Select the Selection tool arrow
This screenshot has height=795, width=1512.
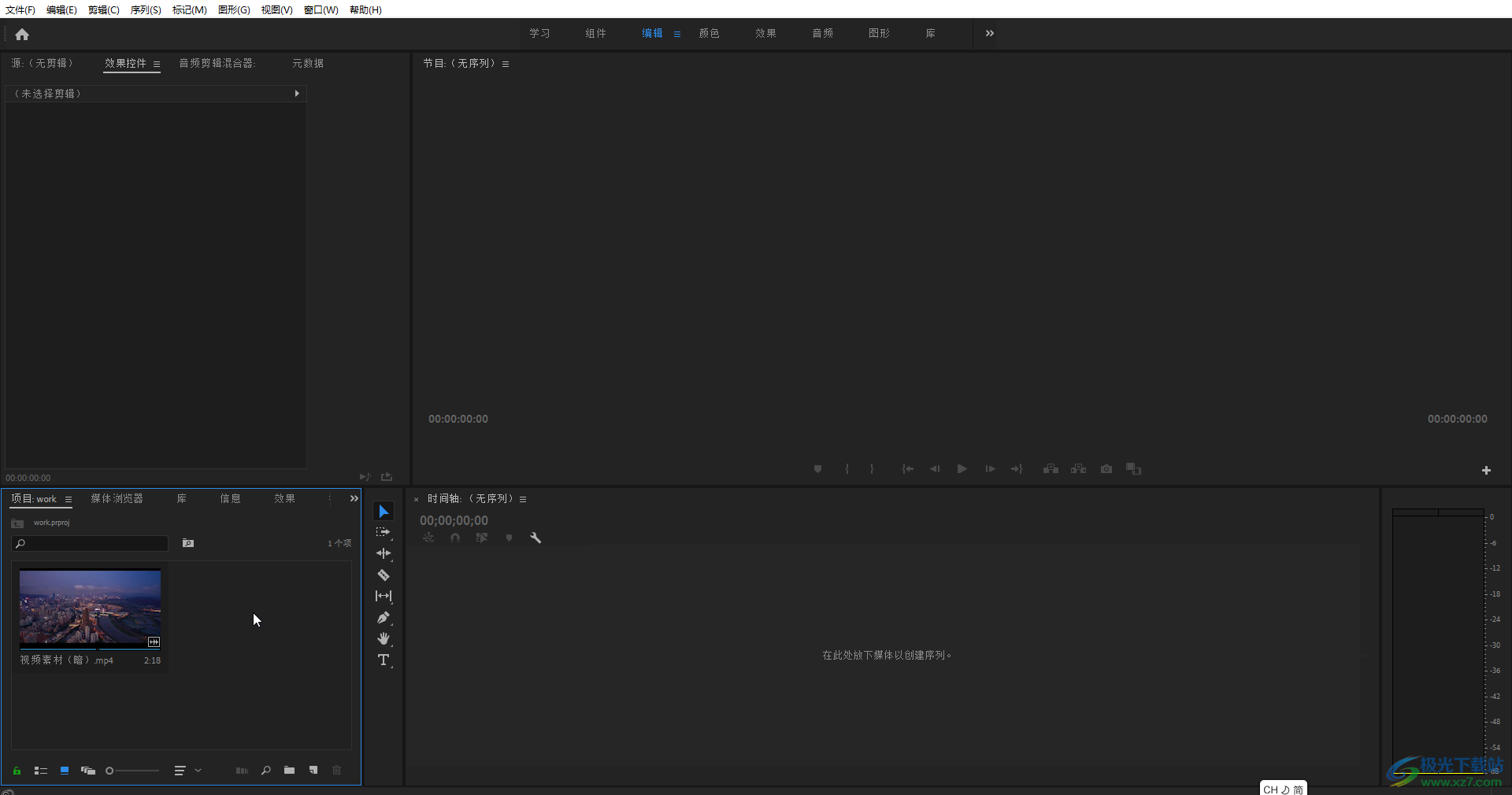(x=384, y=512)
